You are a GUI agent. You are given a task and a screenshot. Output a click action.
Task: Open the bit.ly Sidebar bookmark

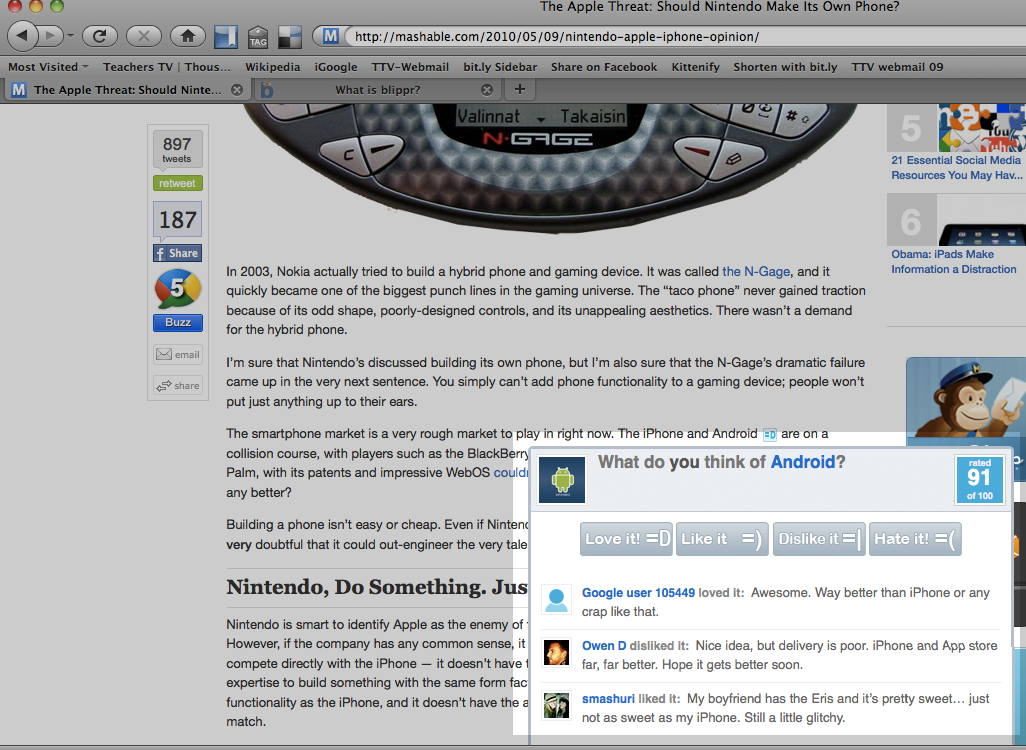point(500,67)
